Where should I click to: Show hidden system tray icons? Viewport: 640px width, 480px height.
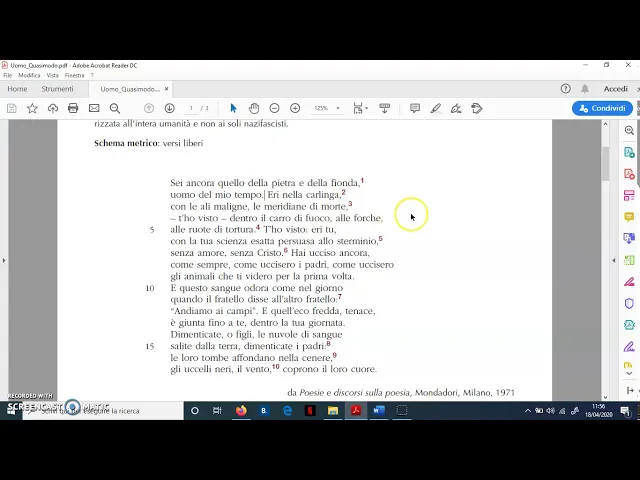point(528,411)
